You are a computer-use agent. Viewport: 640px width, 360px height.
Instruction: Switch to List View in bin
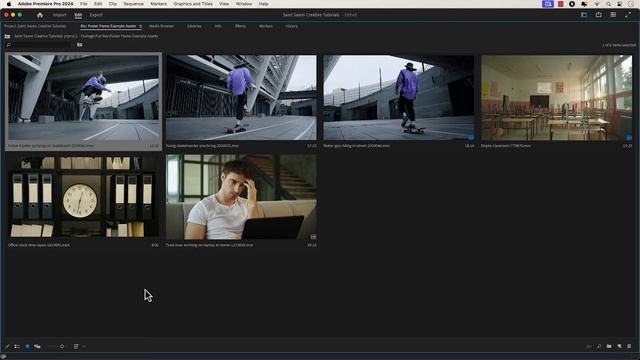click(x=17, y=346)
